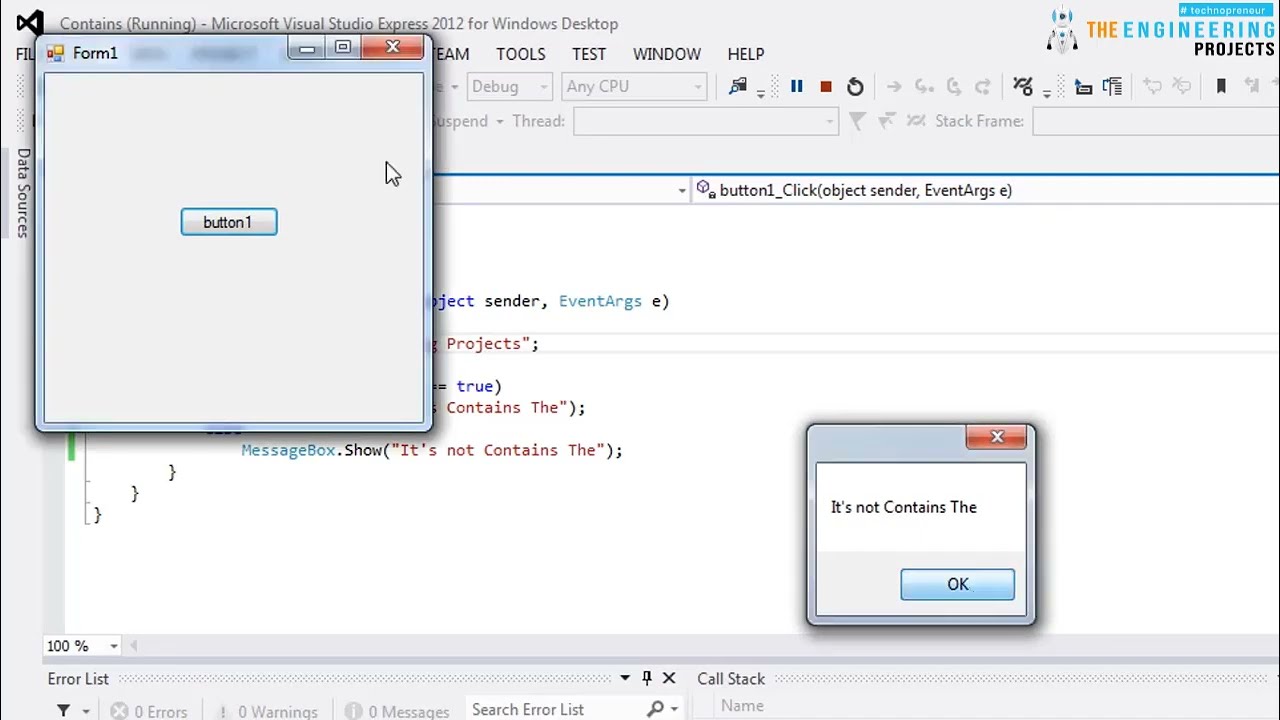Click the Intellitrace percent icon in toolbar
The width and height of the screenshot is (1280, 720).
point(1022,87)
